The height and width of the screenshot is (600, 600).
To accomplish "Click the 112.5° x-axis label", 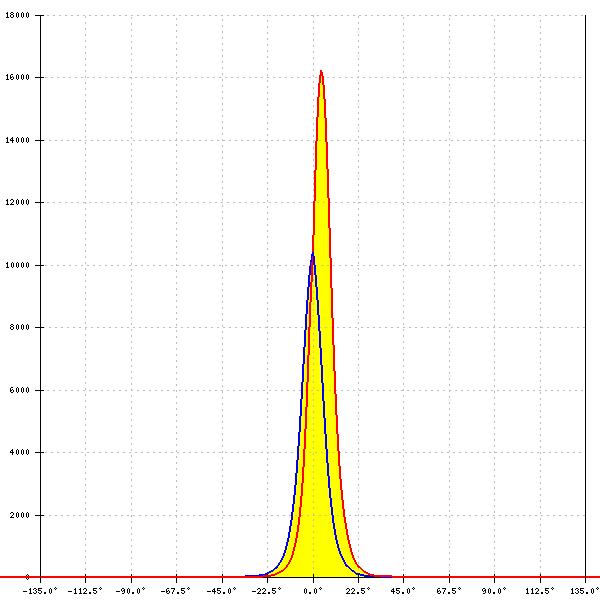I will 540,591.
